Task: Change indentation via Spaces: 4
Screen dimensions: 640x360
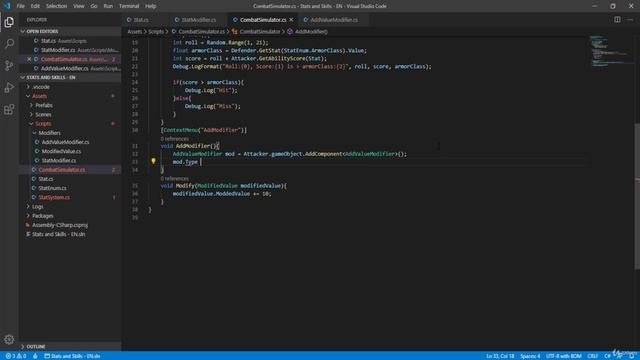Action: click(x=530, y=356)
